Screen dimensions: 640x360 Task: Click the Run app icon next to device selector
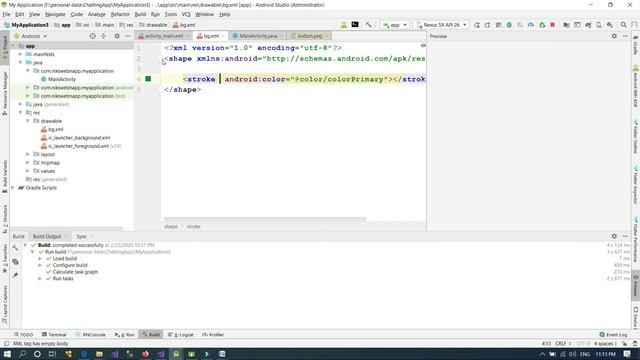pos(477,25)
